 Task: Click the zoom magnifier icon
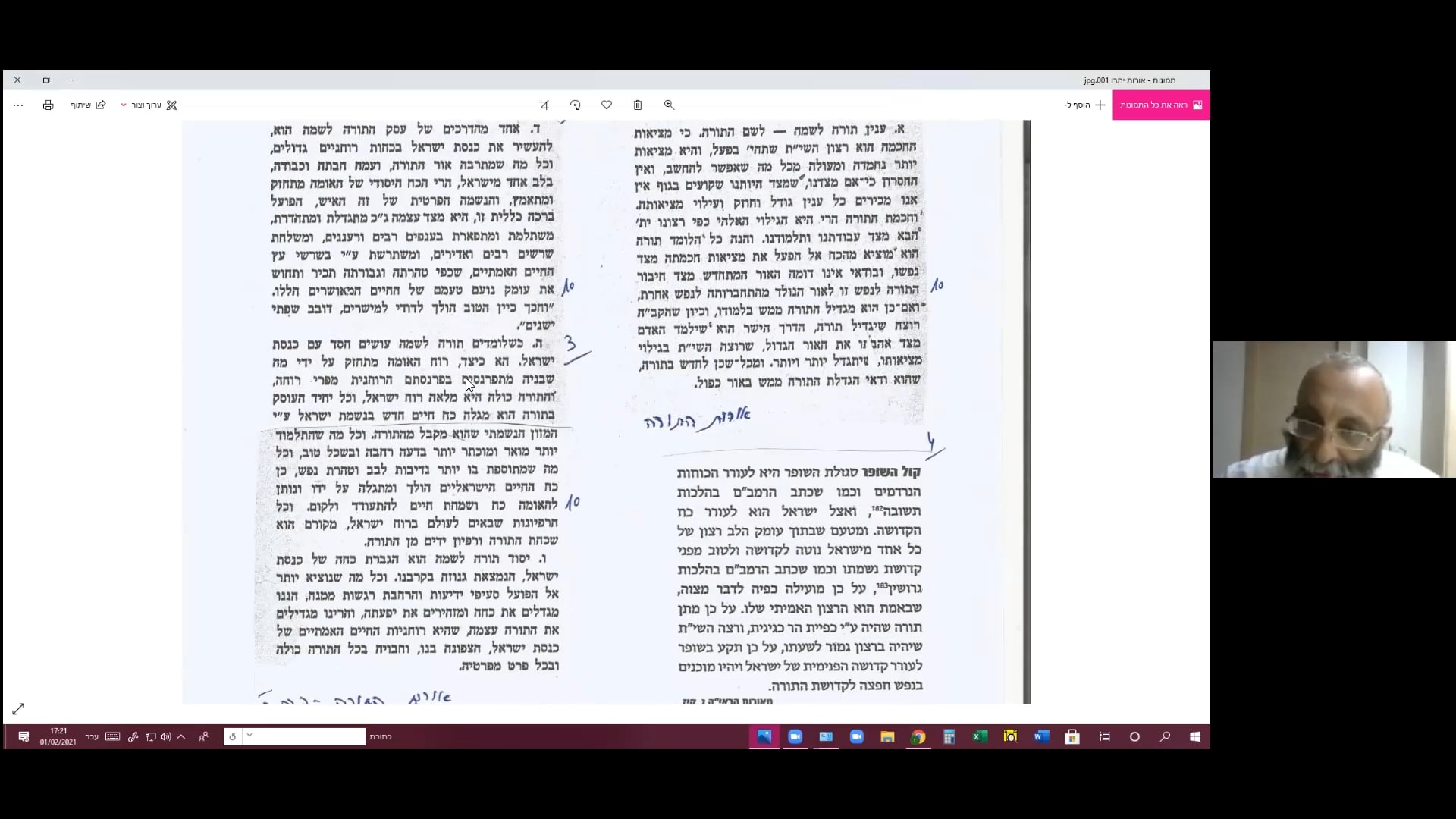[669, 105]
